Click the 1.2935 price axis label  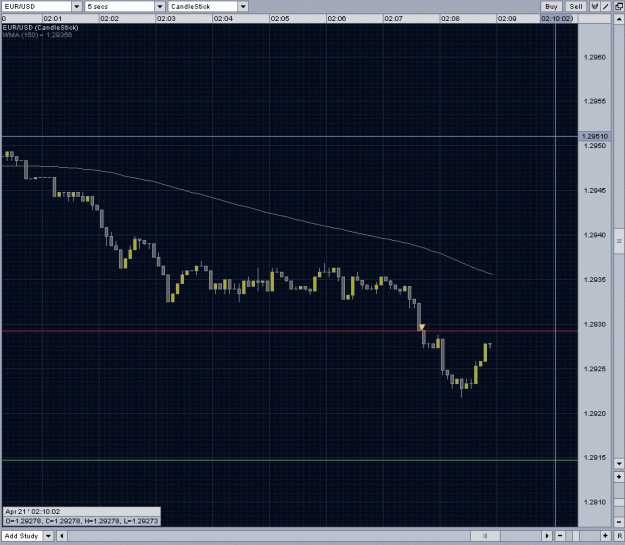click(x=594, y=280)
